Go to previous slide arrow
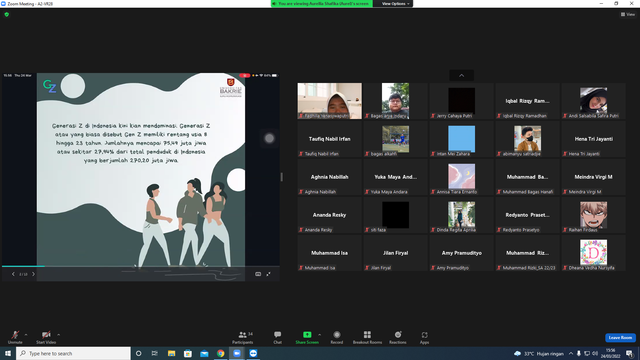640x360 pixels. pos(13,274)
